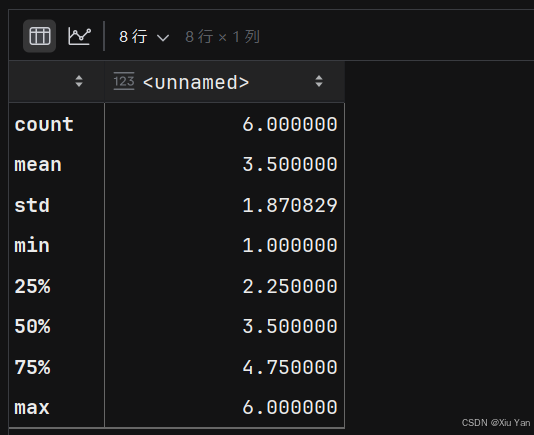Select the mean row label
534x435 pixels.
pos(38,165)
